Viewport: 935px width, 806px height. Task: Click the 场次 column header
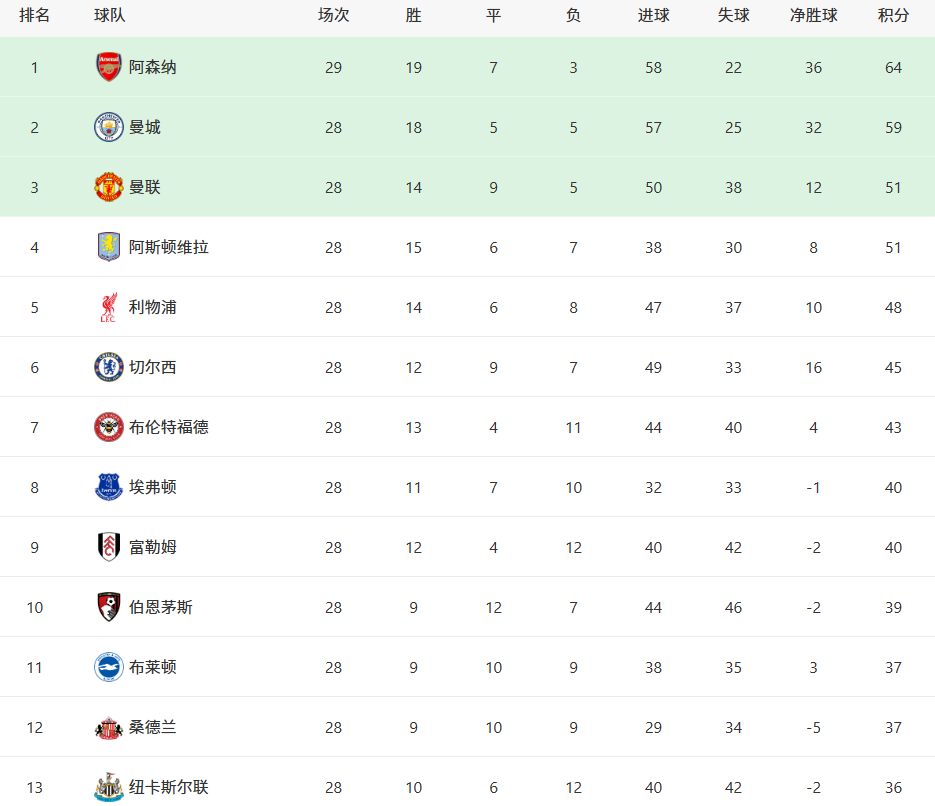pos(333,16)
